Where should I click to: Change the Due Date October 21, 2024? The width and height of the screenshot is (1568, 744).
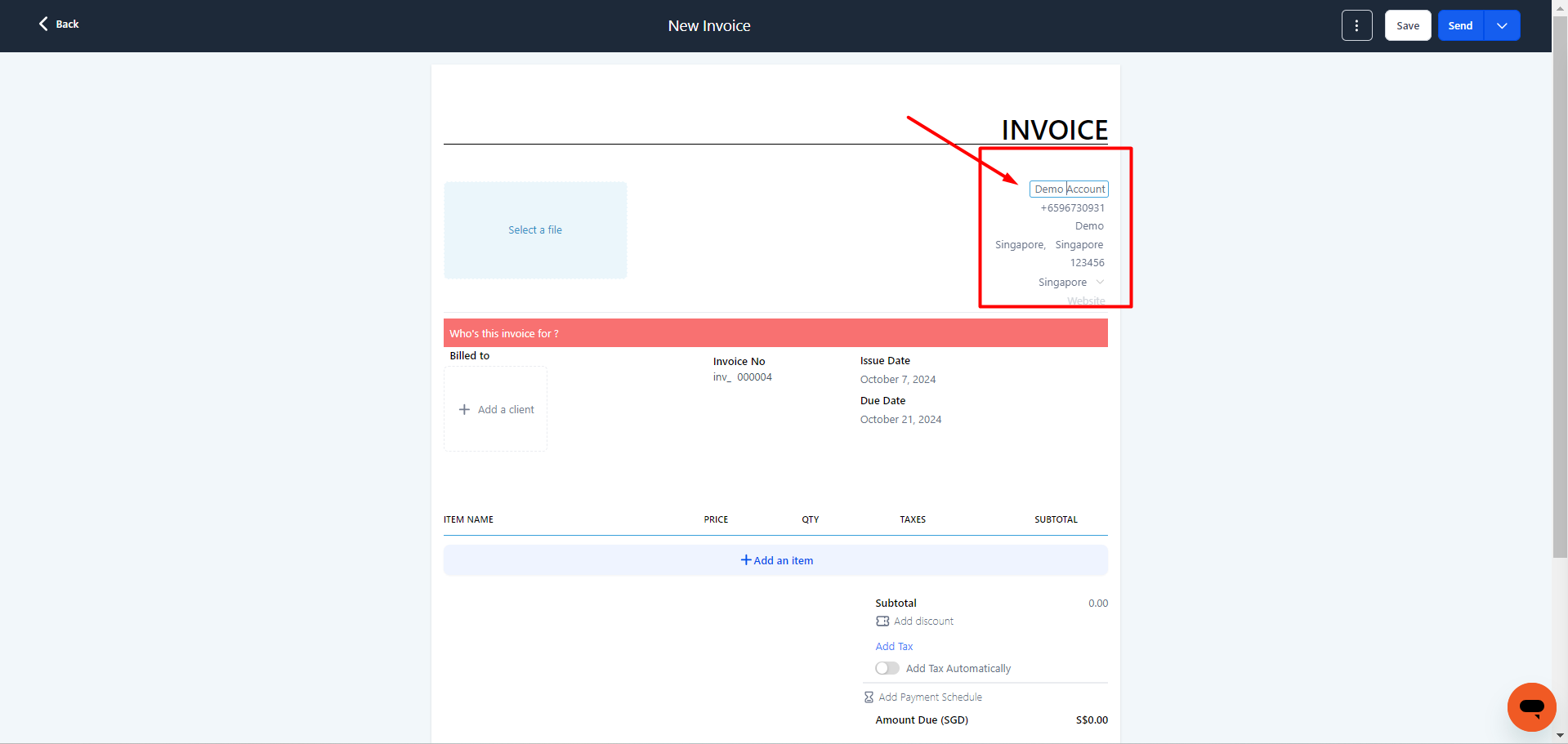pos(900,420)
